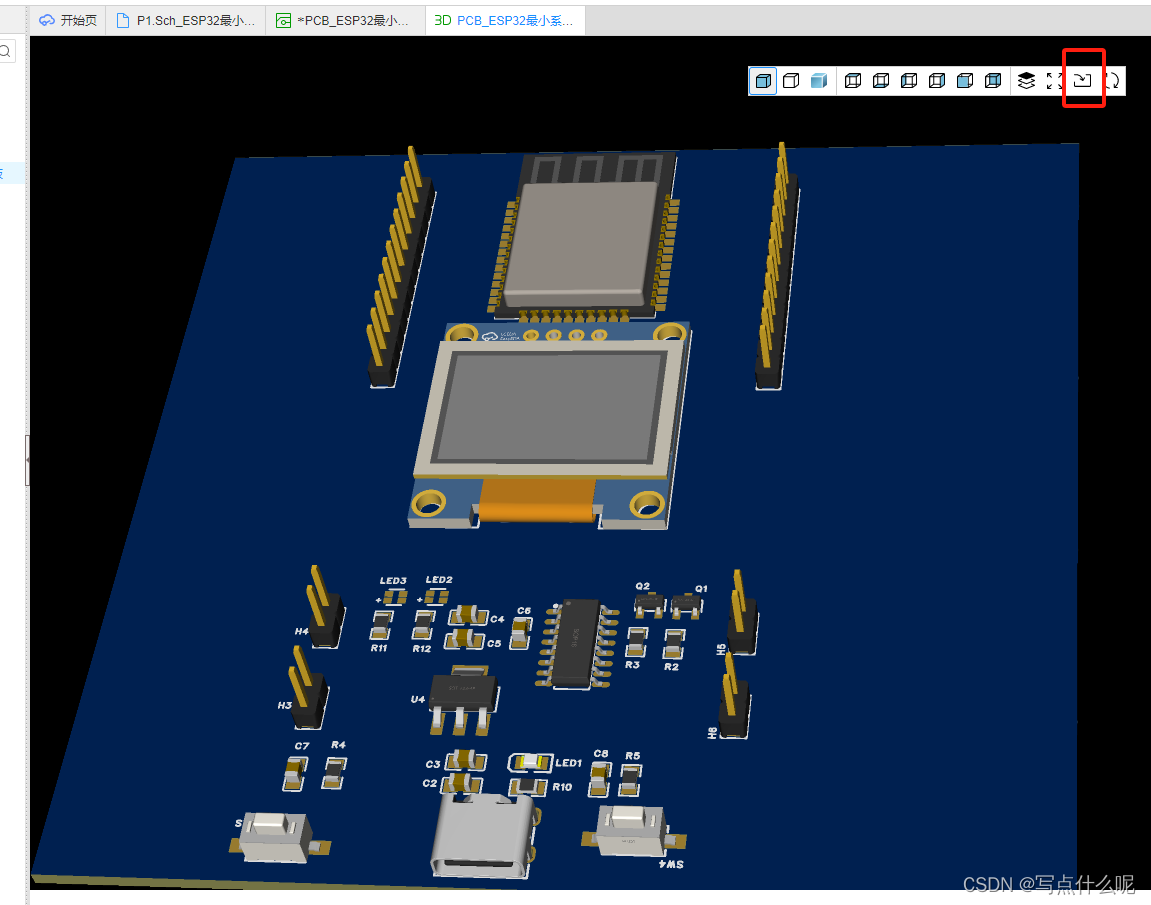Click the LED1 component on board
The image size is (1151, 905).
point(531,763)
